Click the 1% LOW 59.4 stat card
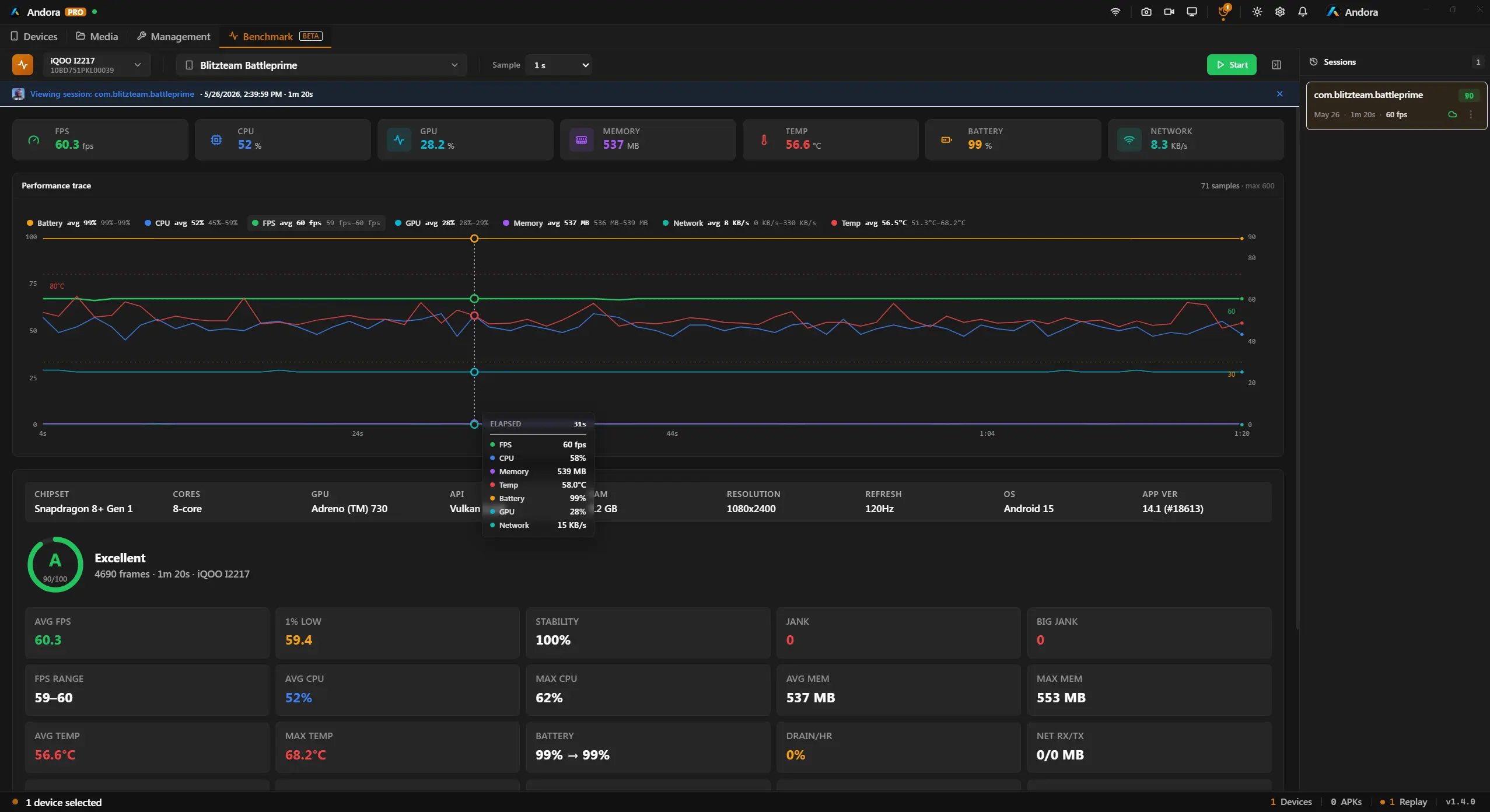Viewport: 1490px width, 812px height. click(397, 633)
